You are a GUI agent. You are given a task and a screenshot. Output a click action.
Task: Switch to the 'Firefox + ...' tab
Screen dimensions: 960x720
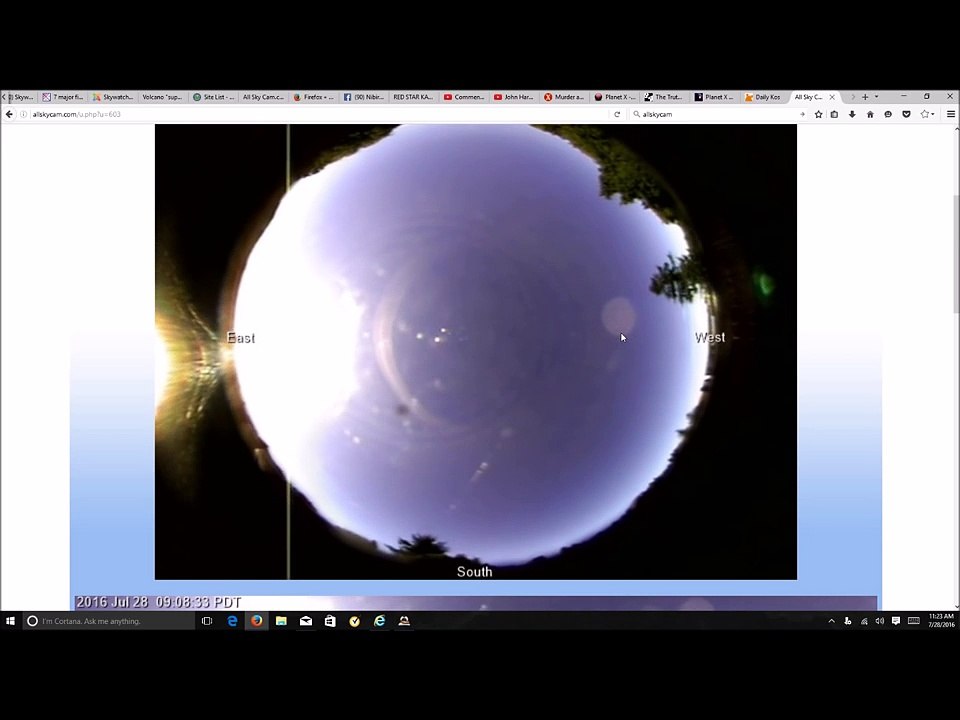pyautogui.click(x=313, y=97)
